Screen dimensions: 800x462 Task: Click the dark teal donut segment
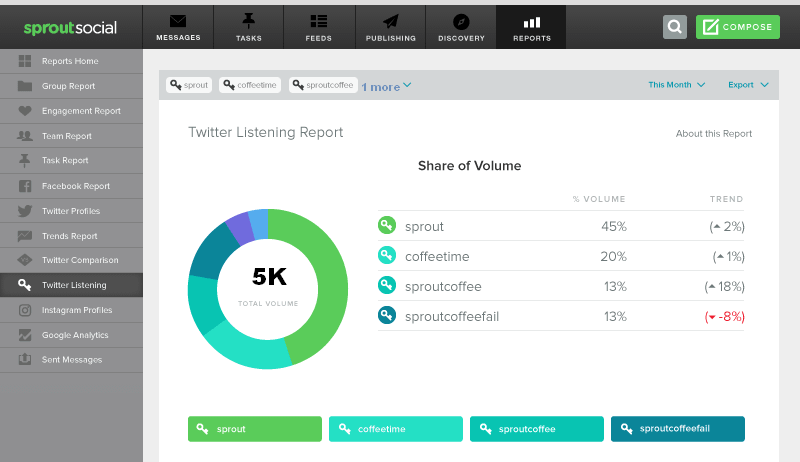coord(214,252)
